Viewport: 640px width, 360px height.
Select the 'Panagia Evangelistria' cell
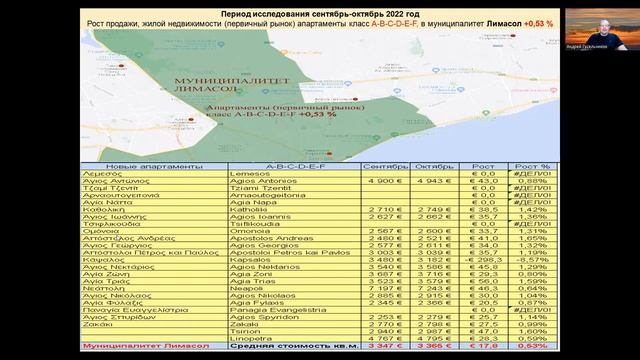coord(295,310)
